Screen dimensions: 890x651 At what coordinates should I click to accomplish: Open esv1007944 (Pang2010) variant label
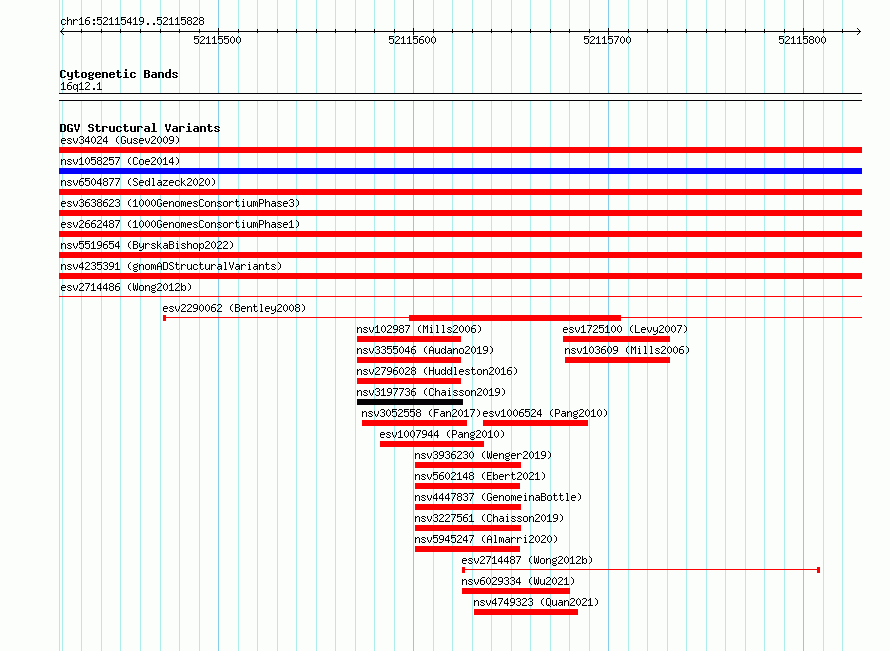click(x=442, y=434)
